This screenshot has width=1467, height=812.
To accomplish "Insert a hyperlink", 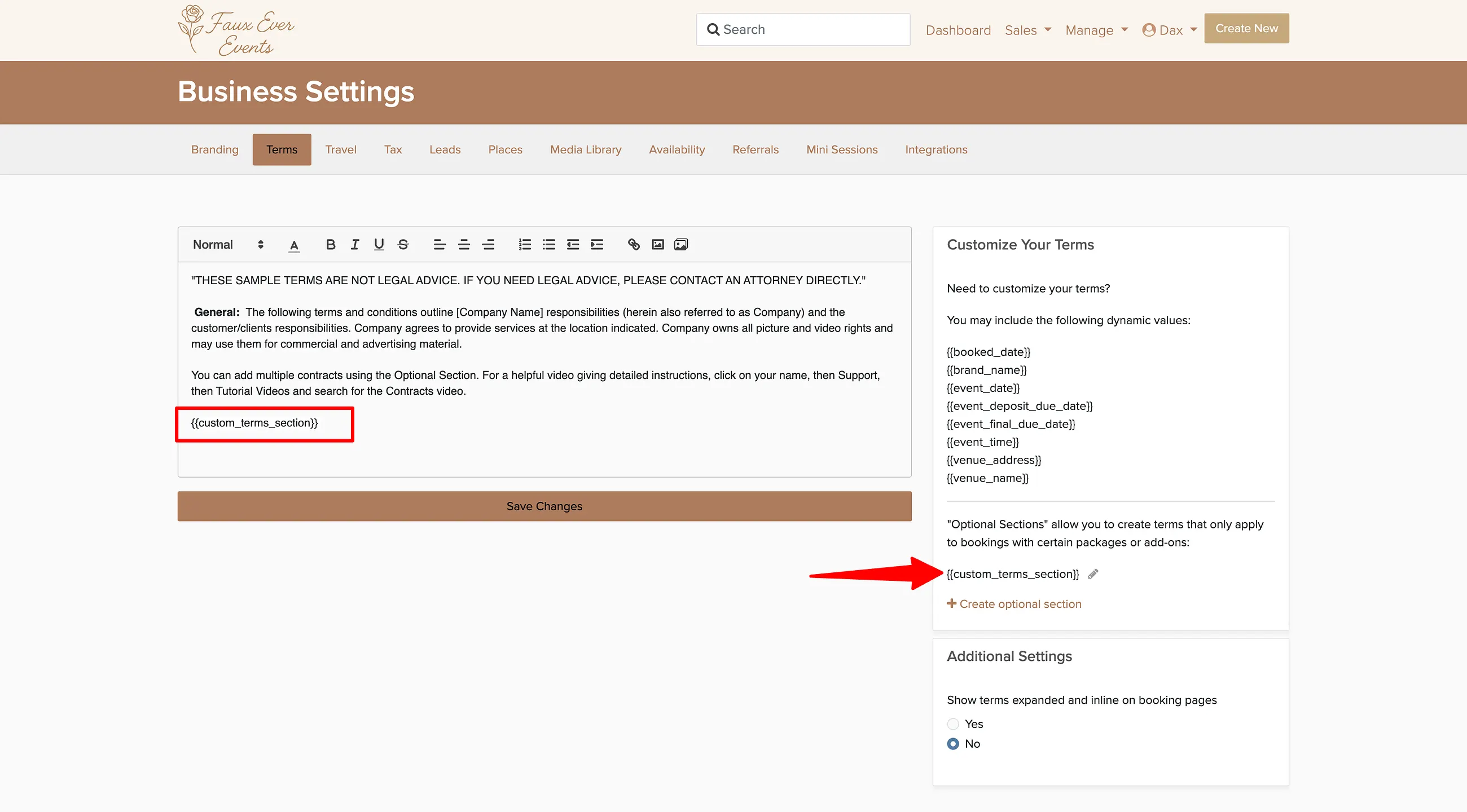I will pyautogui.click(x=634, y=245).
